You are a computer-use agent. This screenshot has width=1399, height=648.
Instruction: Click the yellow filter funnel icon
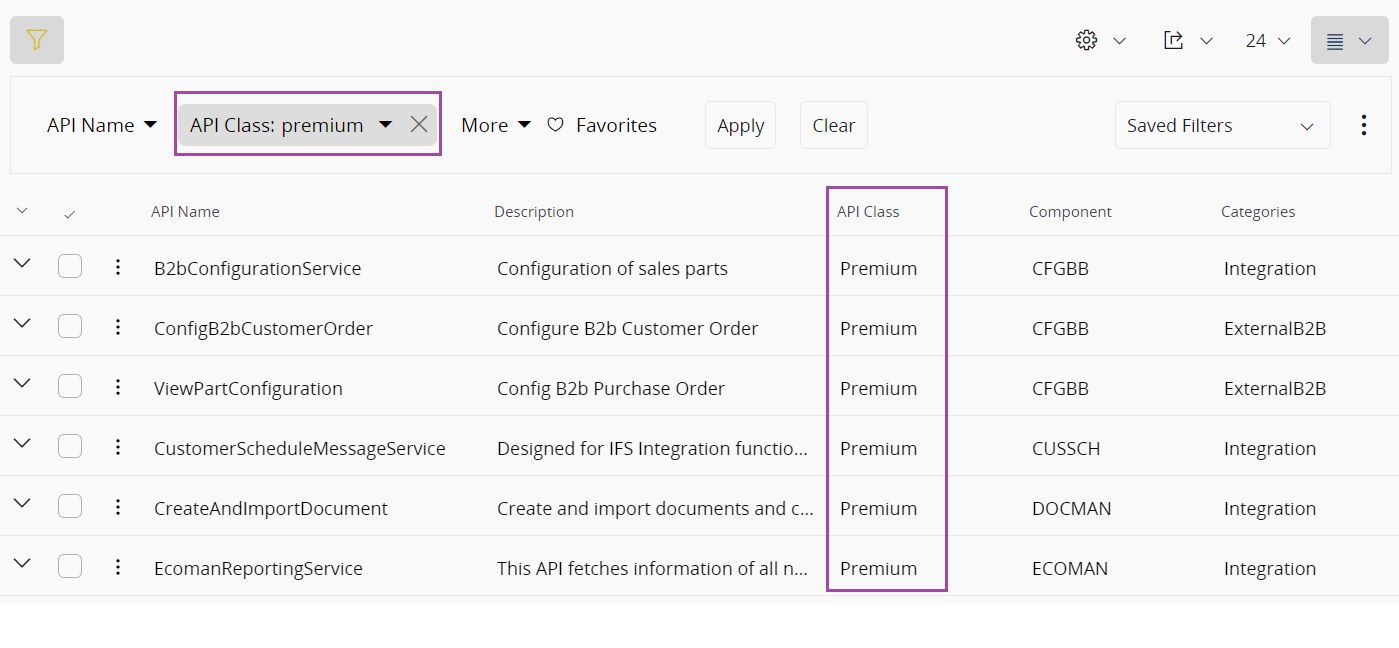(37, 40)
